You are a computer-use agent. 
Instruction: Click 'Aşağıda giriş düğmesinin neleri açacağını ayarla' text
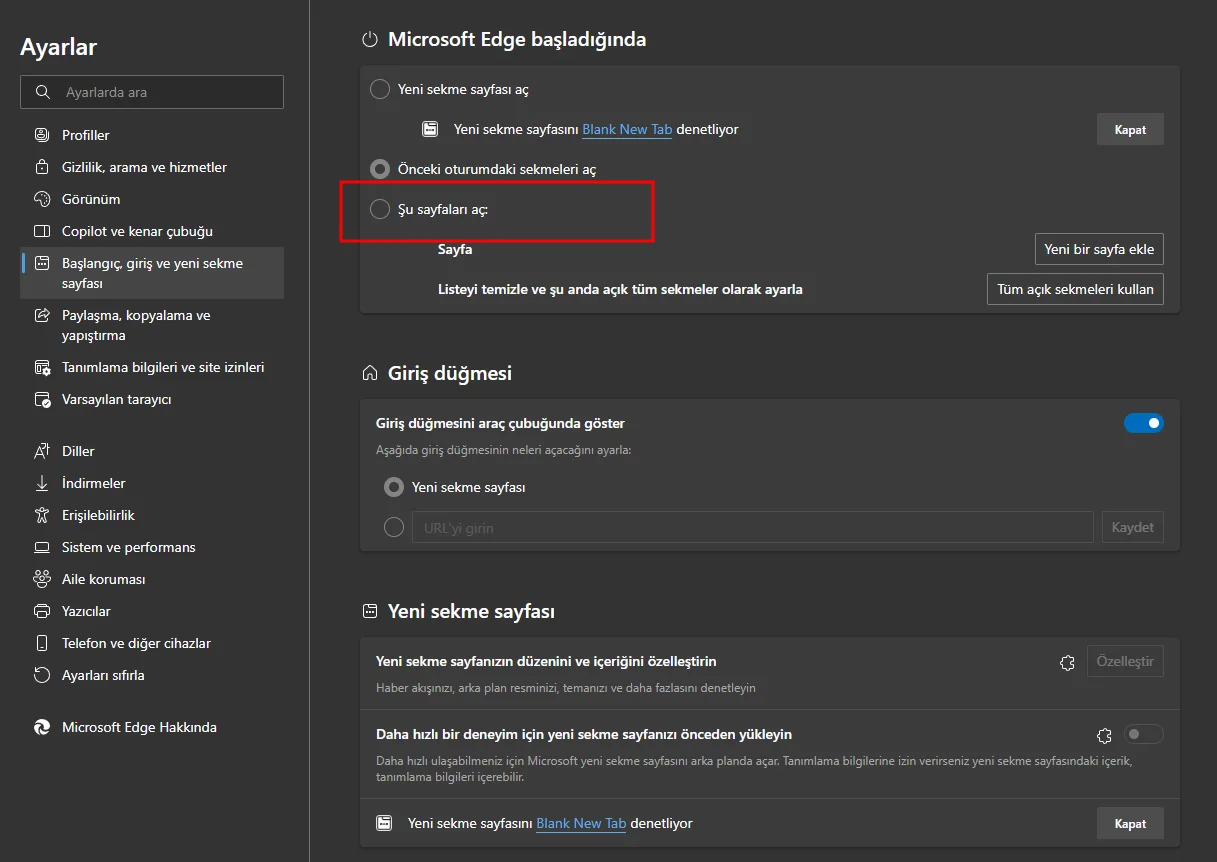click(x=503, y=450)
